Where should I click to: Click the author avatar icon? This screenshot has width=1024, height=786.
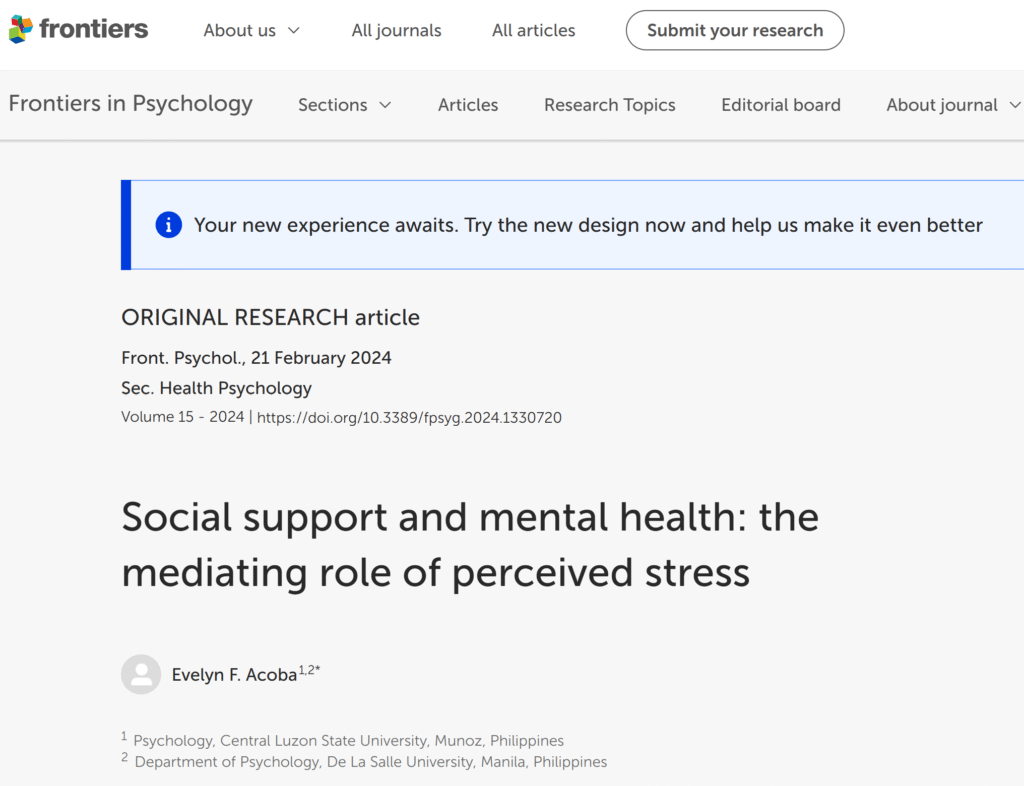coord(141,674)
